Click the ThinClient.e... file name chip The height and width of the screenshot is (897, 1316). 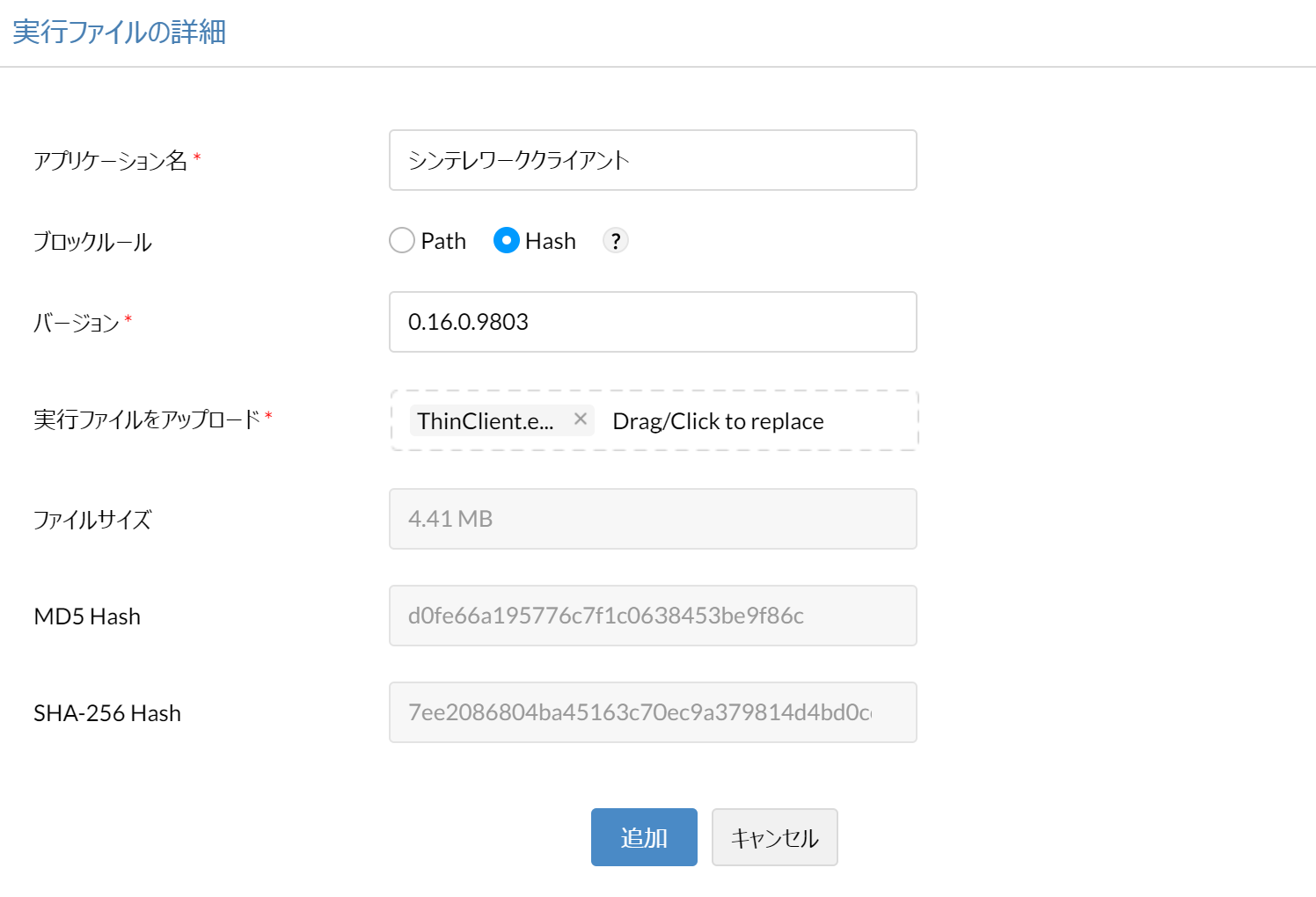click(x=486, y=421)
